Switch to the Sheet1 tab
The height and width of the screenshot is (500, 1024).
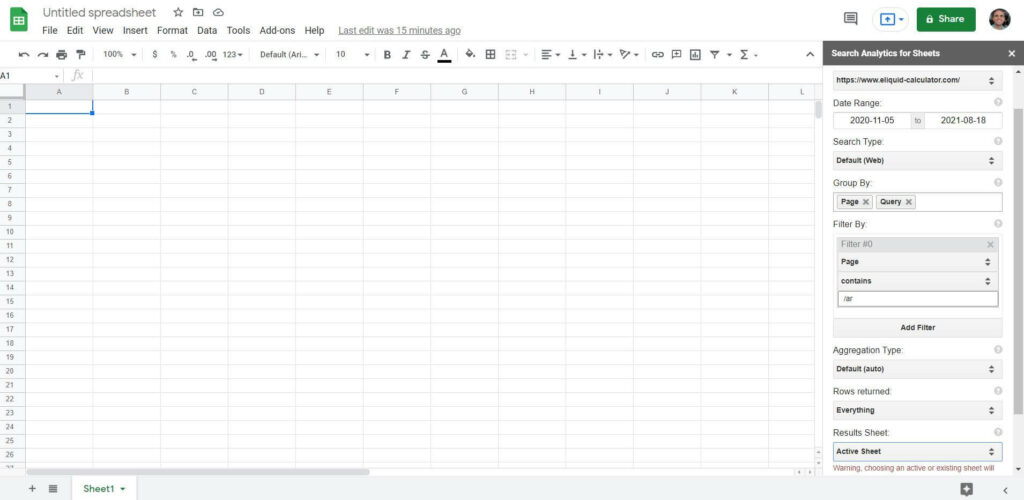pos(98,489)
